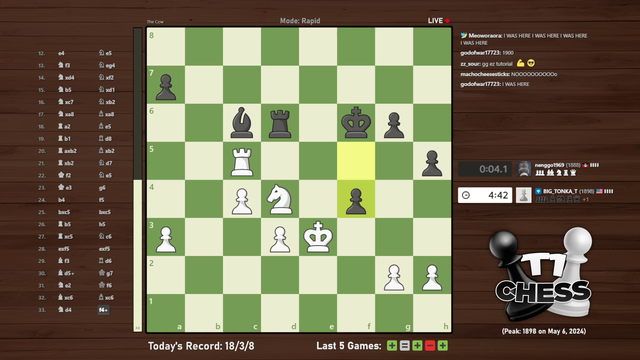640x360 pixels.
Task: Click white's move d4 on row 33
Action: 65,310
